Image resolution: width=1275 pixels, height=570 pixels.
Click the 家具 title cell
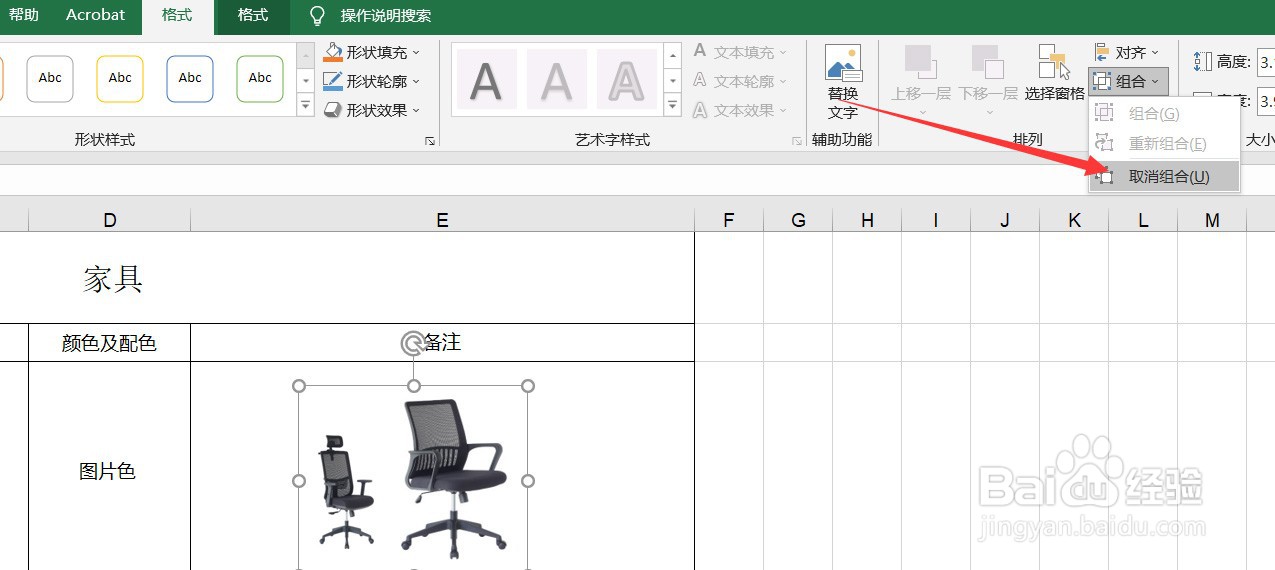pos(113,279)
